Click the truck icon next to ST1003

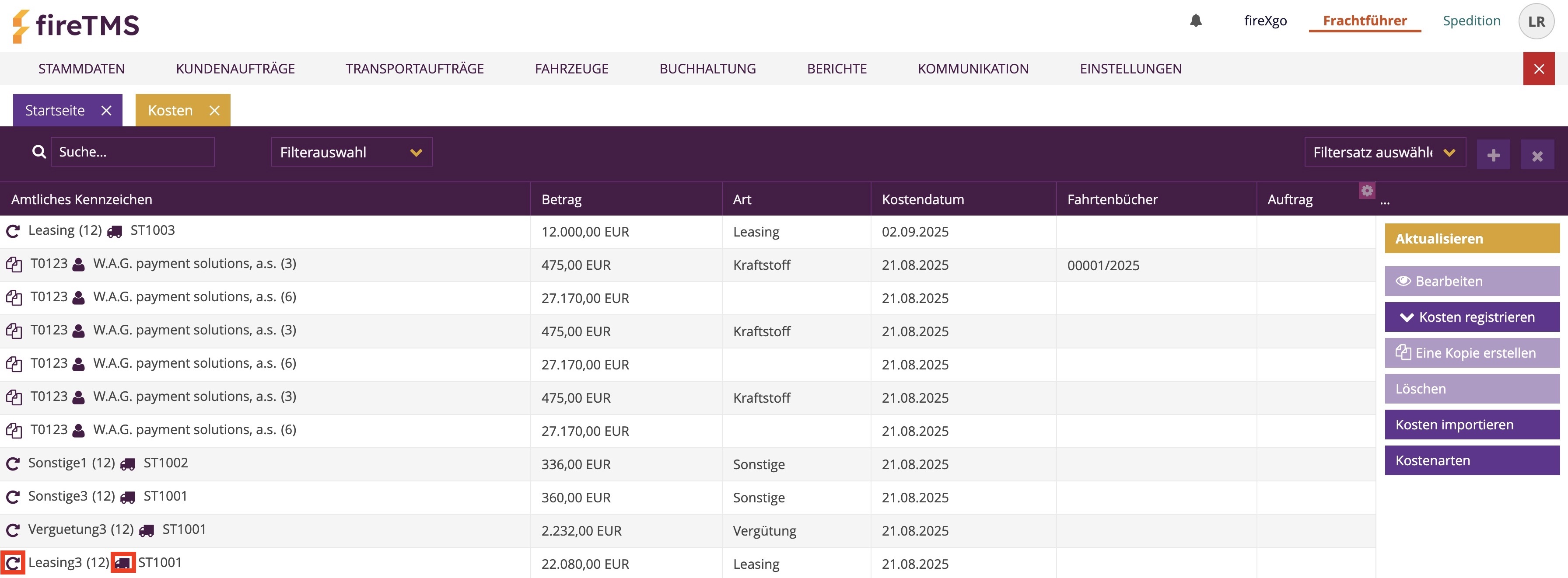115,232
